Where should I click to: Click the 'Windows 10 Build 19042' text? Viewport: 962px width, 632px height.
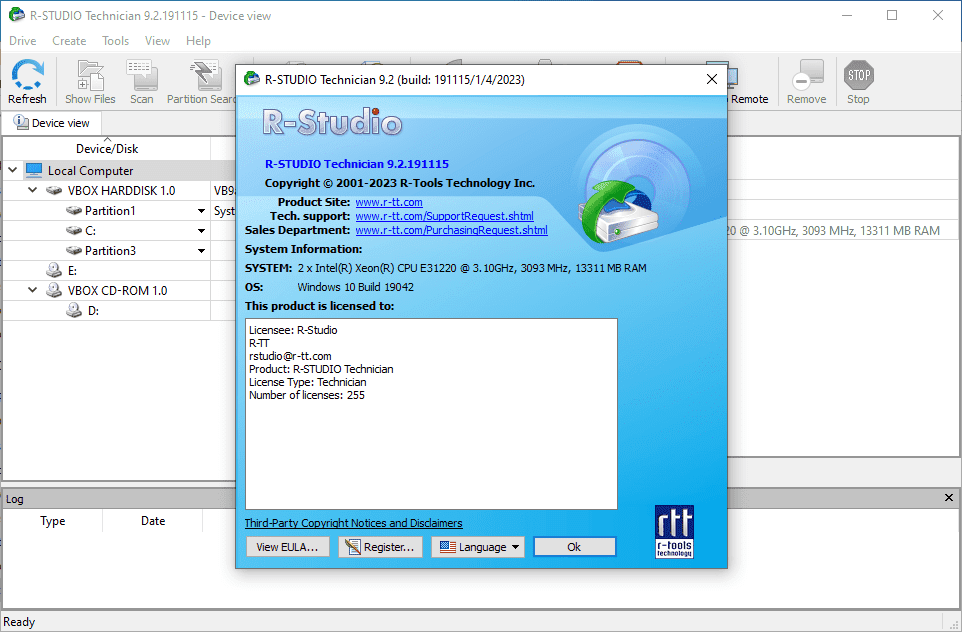pos(356,287)
